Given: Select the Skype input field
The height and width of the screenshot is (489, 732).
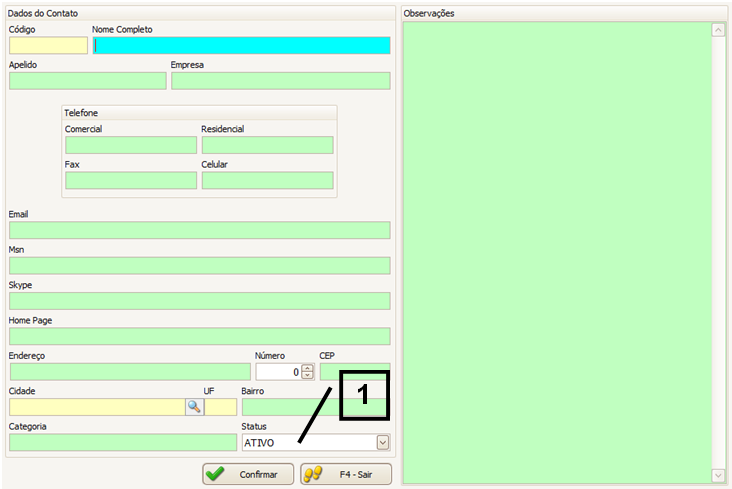Looking at the screenshot, I should pyautogui.click(x=199, y=301).
